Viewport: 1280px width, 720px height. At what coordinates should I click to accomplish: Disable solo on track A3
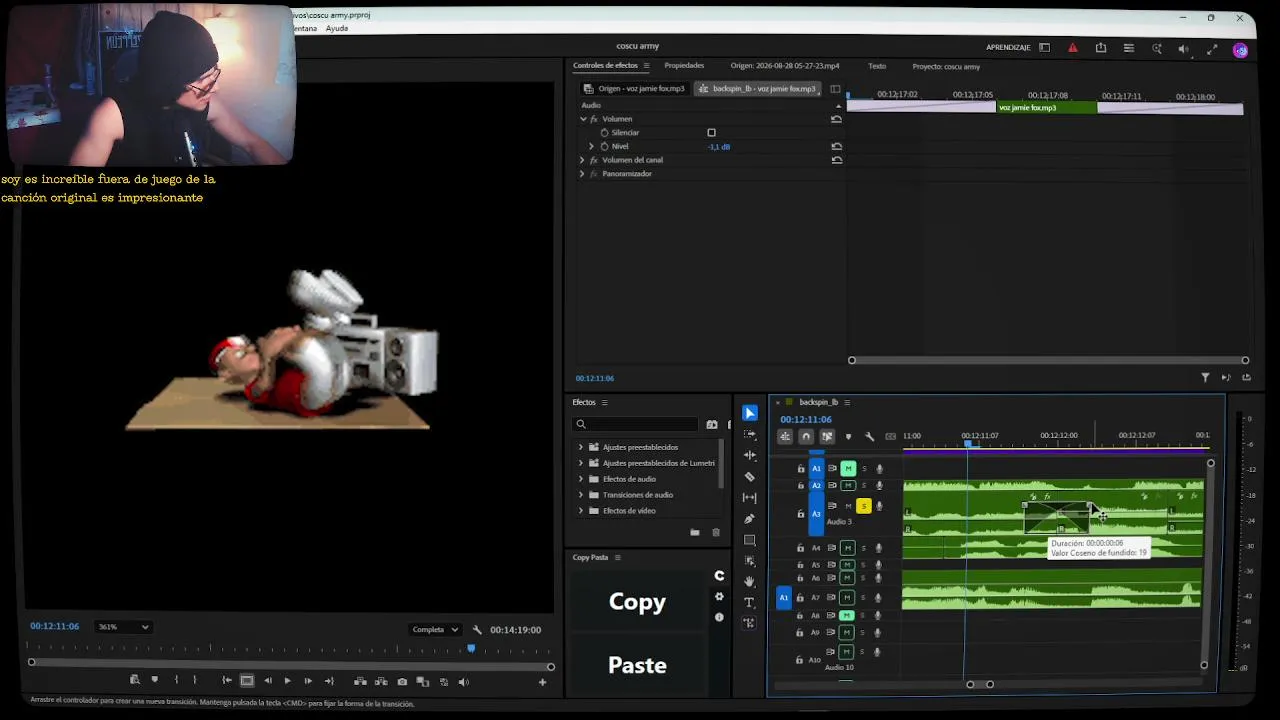[864, 506]
